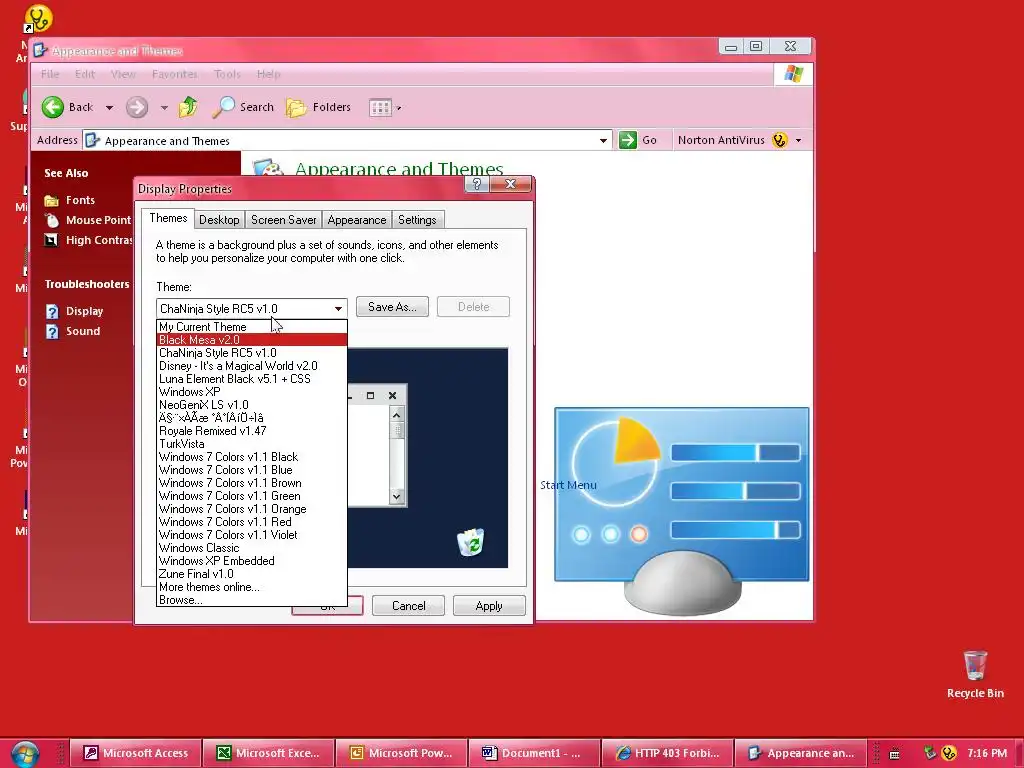This screenshot has width=1024, height=768.
Task: Toggle the Folders pane button
Action: [319, 107]
